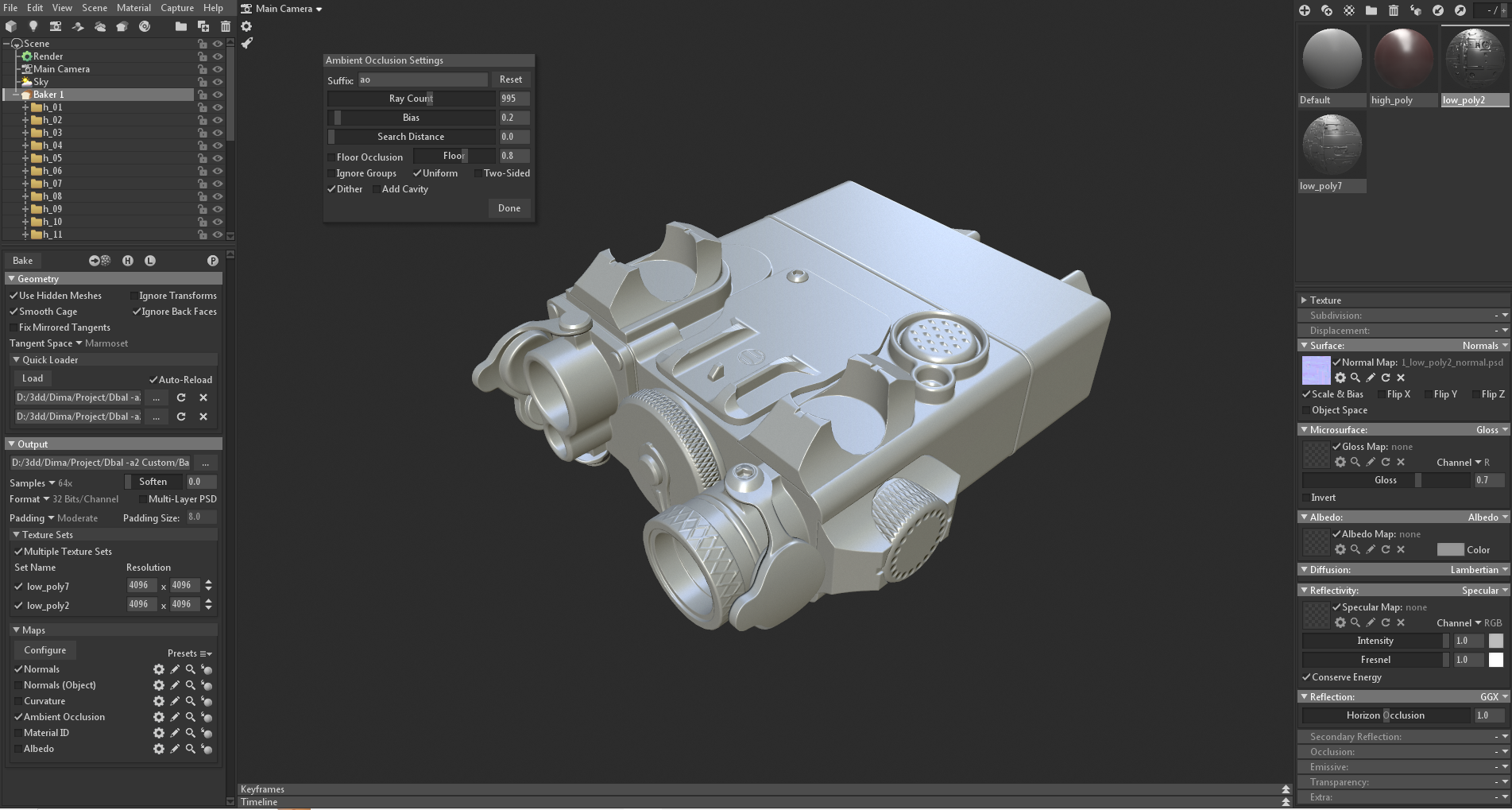Screen dimensions: 1512x810
Task: Apply material to selected mesh icon
Action: pos(1416,10)
